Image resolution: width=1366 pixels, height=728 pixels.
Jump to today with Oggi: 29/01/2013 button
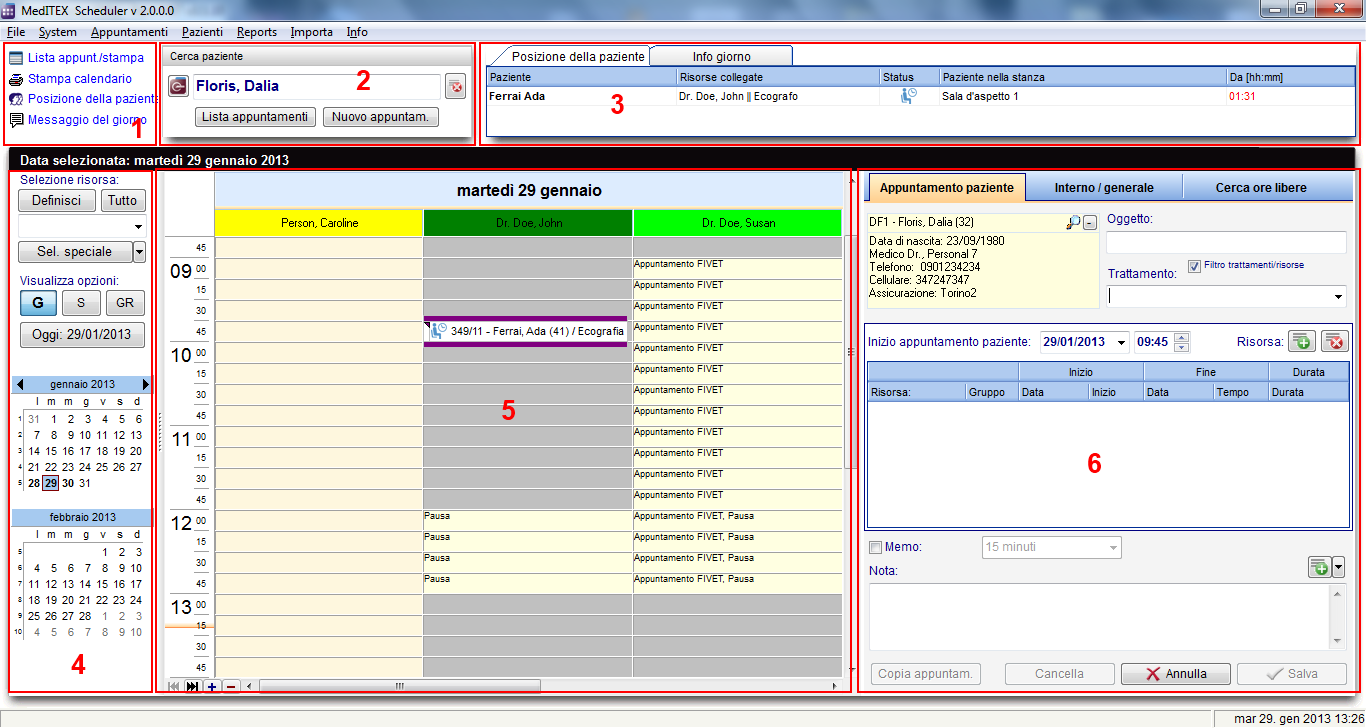[82, 334]
